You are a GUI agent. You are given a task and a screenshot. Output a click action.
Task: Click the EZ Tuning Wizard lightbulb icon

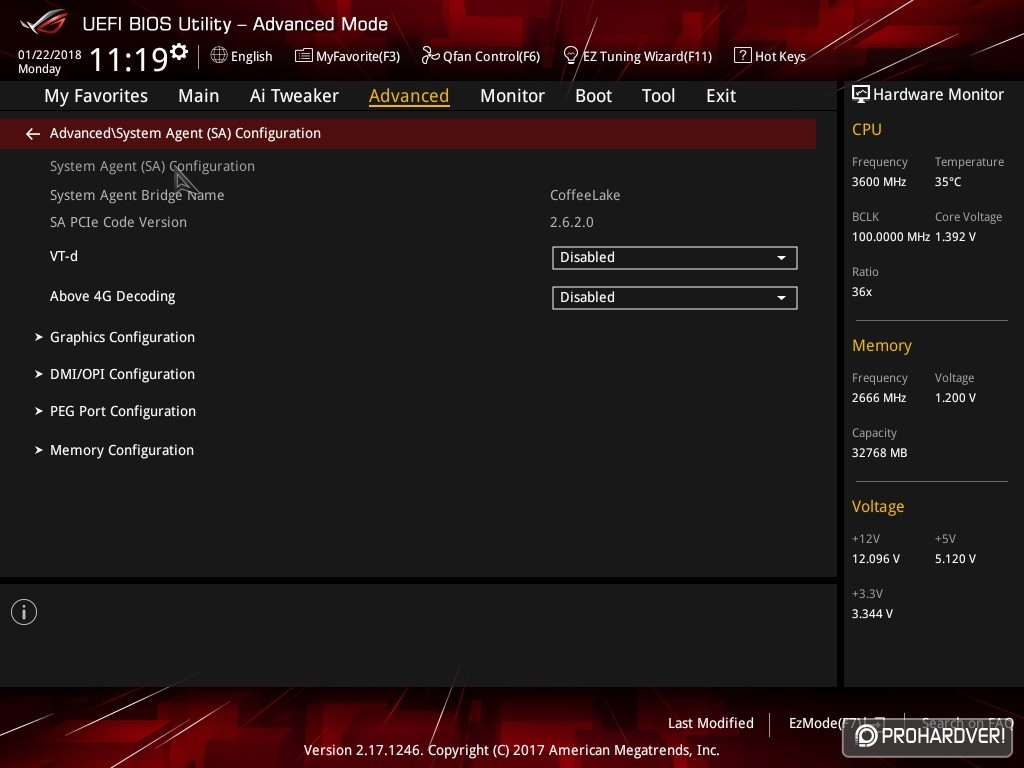[570, 56]
